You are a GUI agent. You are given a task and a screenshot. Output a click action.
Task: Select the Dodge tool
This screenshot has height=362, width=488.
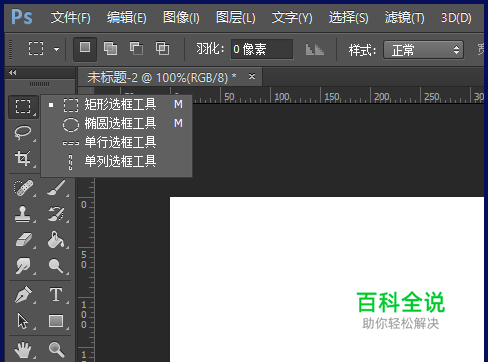tap(56, 266)
